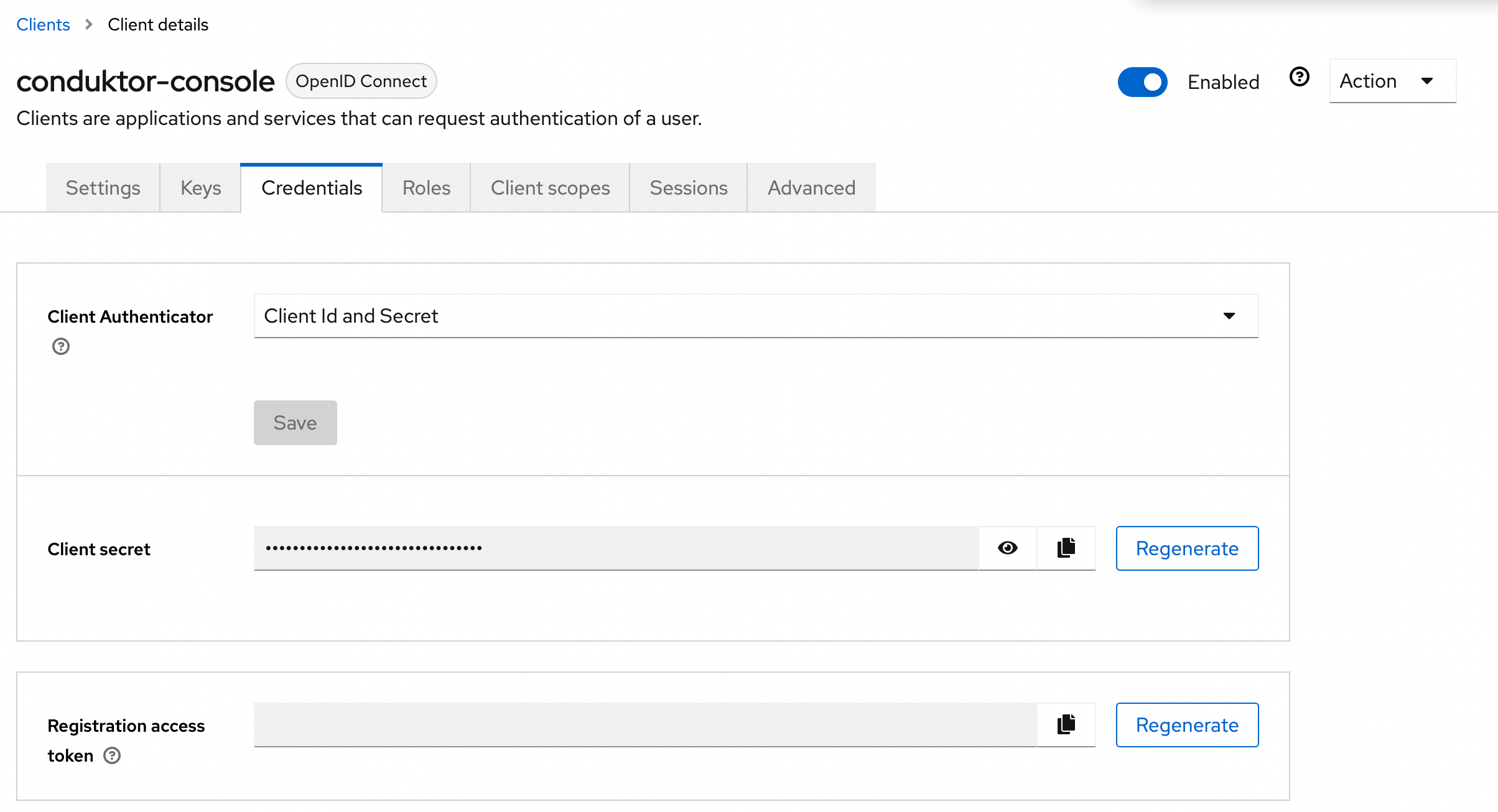The image size is (1498, 812).
Task: Click the OpenID Connect badge
Action: point(361,81)
